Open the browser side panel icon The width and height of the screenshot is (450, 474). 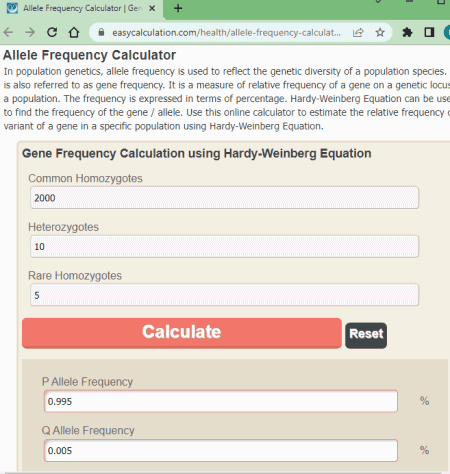coord(429,32)
